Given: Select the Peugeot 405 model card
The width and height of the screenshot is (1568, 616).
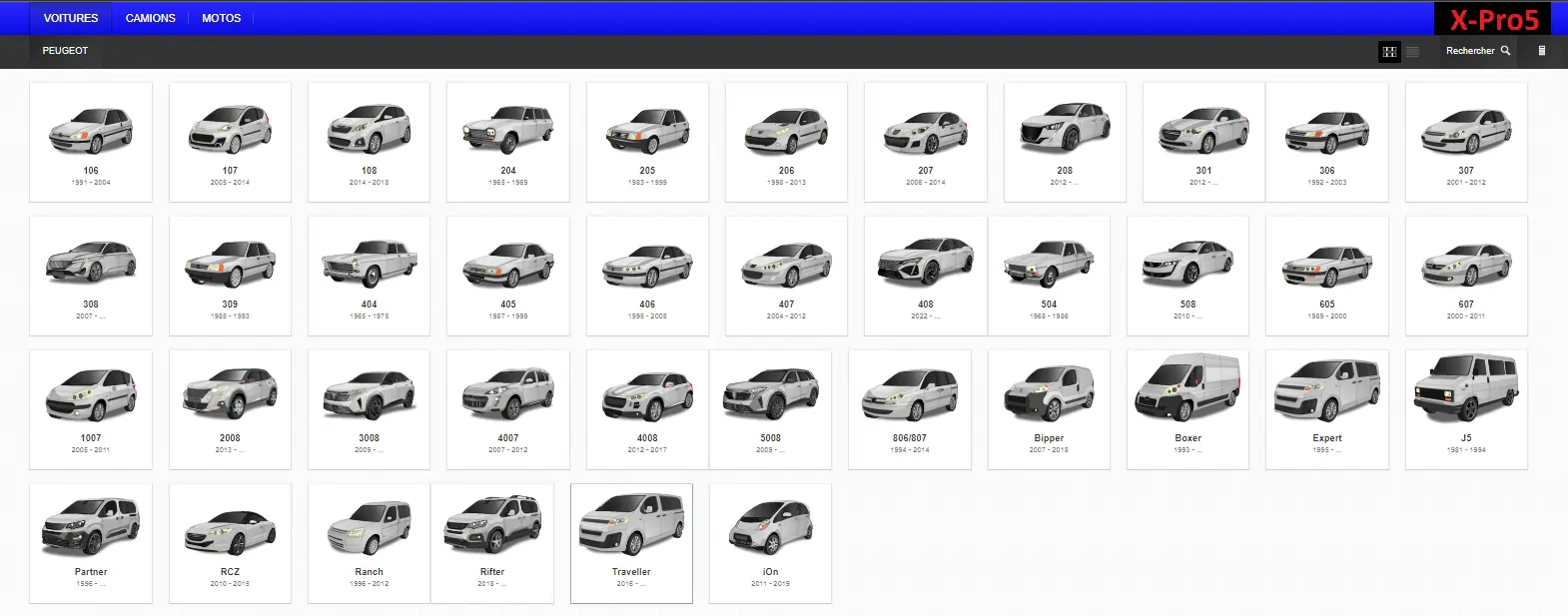Looking at the screenshot, I should [x=508, y=276].
